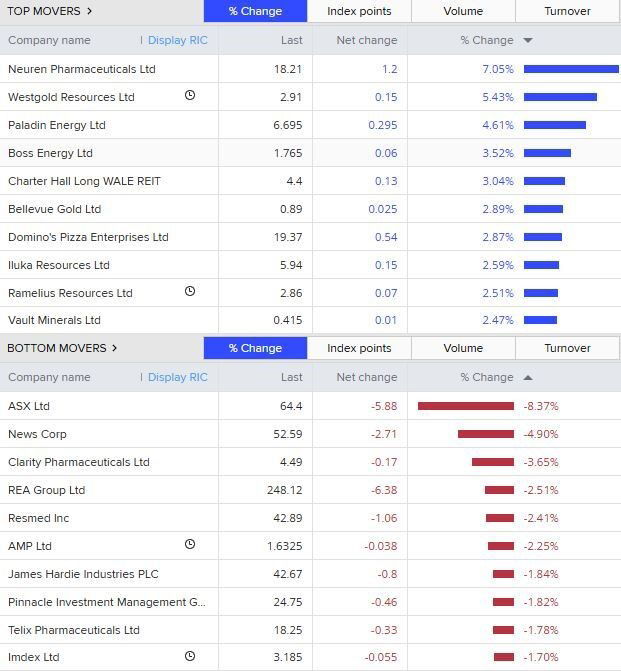Toggle Display RIC in Bottom Movers table

pos(177,378)
